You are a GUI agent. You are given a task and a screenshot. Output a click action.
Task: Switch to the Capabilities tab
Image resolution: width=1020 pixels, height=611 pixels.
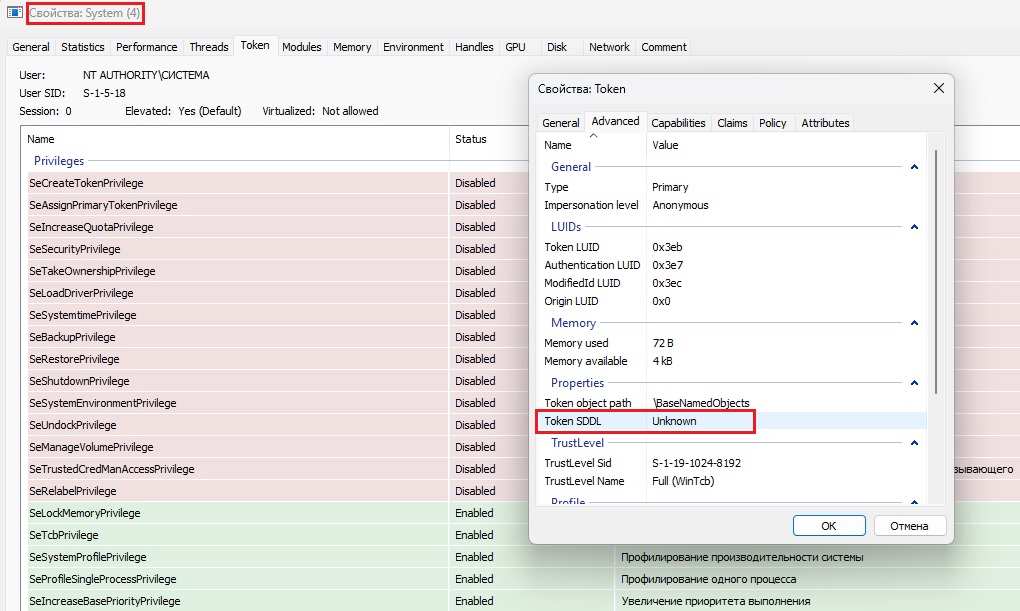678,123
